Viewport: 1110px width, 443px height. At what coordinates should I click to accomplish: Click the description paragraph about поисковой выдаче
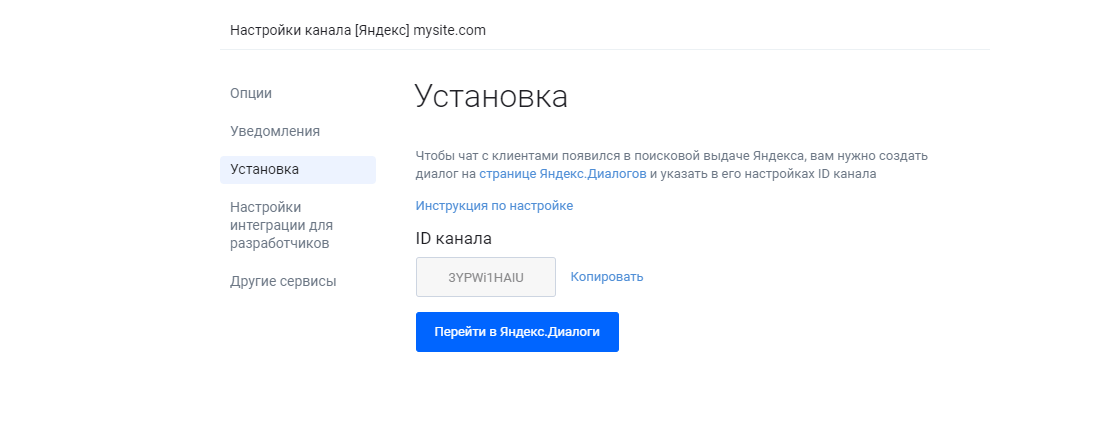[x=671, y=165]
